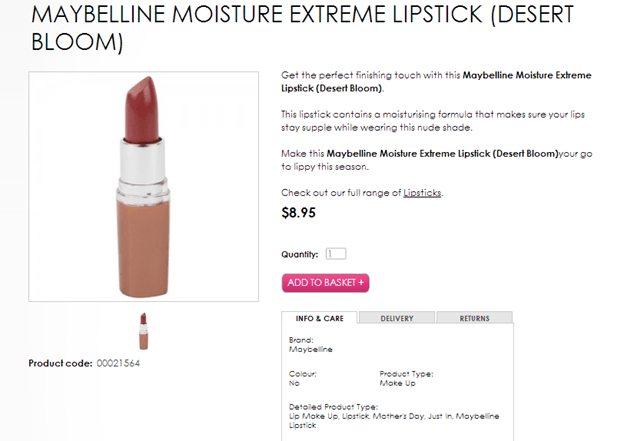Open the Delivery tab
The height and width of the screenshot is (441, 624).
tap(397, 318)
